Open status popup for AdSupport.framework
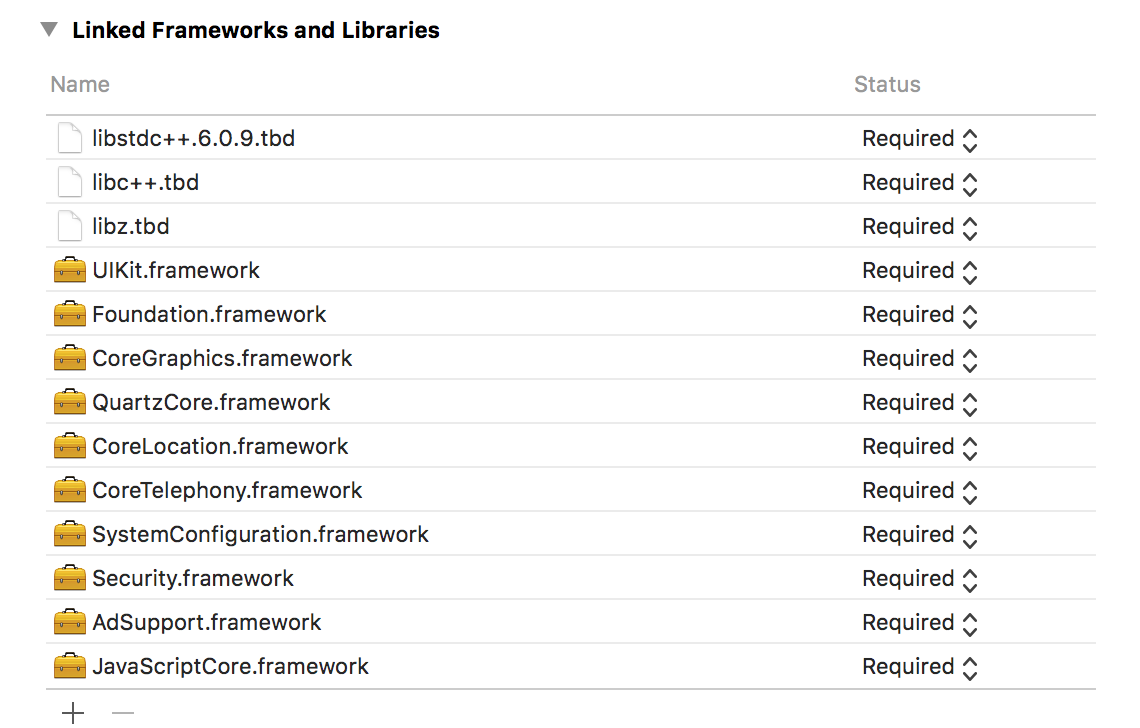Screen dimensions: 1140x728 click(920, 623)
